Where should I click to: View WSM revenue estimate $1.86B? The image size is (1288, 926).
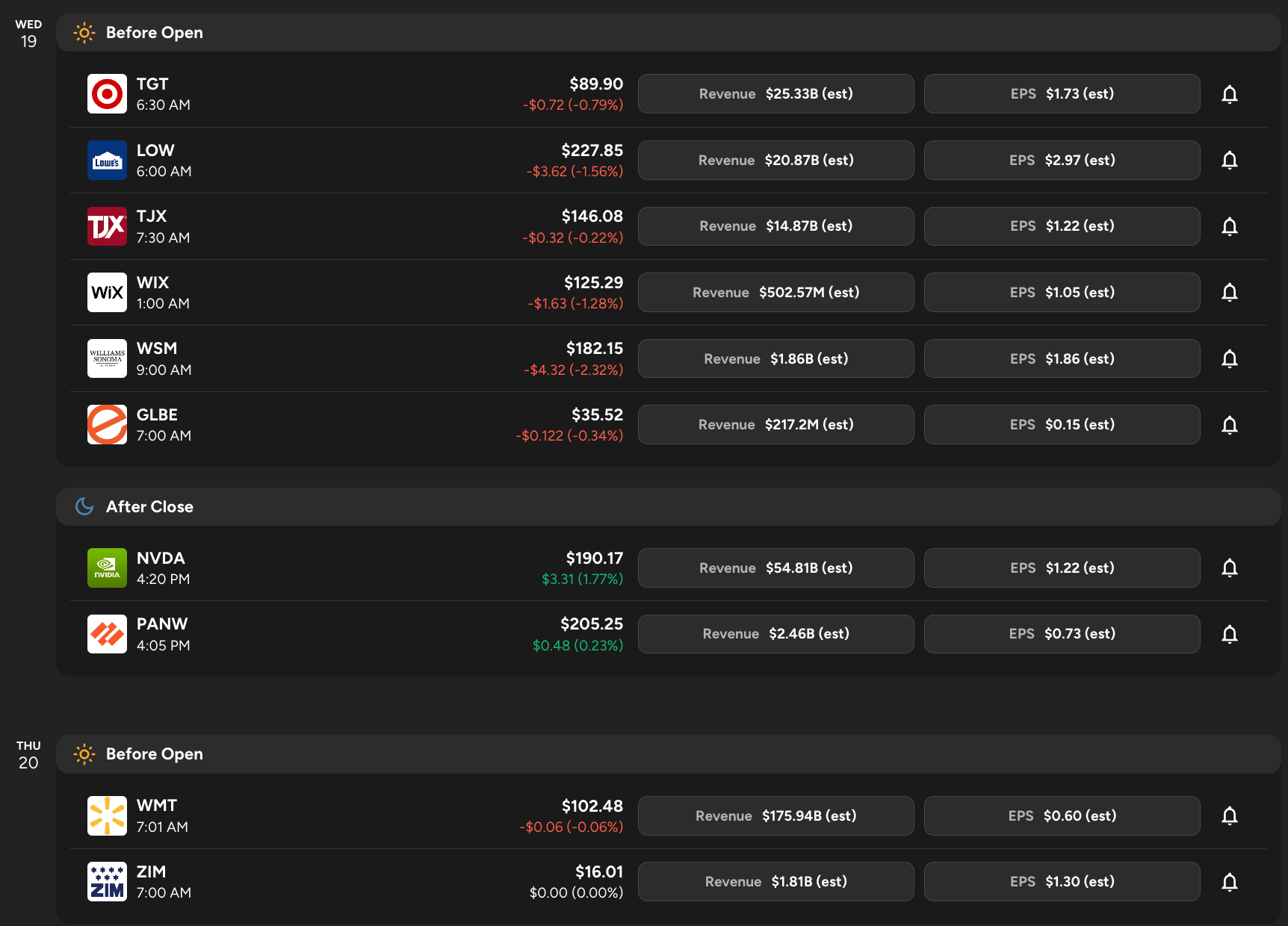[775, 358]
